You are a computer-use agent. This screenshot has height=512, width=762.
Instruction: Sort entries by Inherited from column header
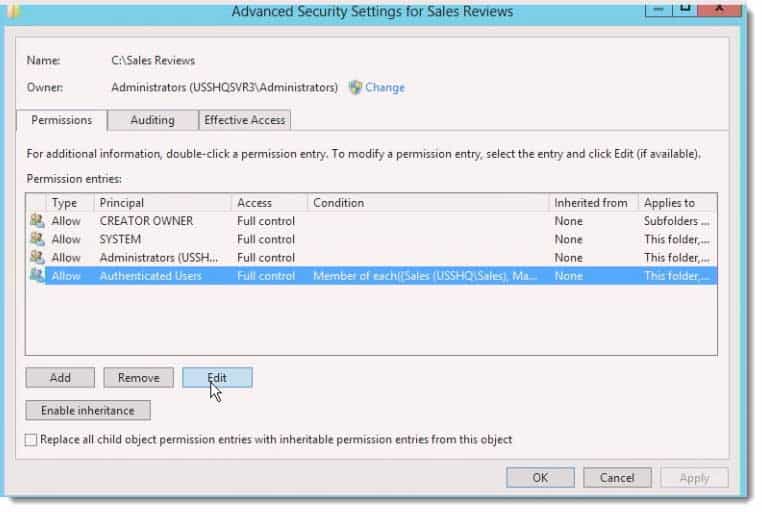[x=593, y=203]
